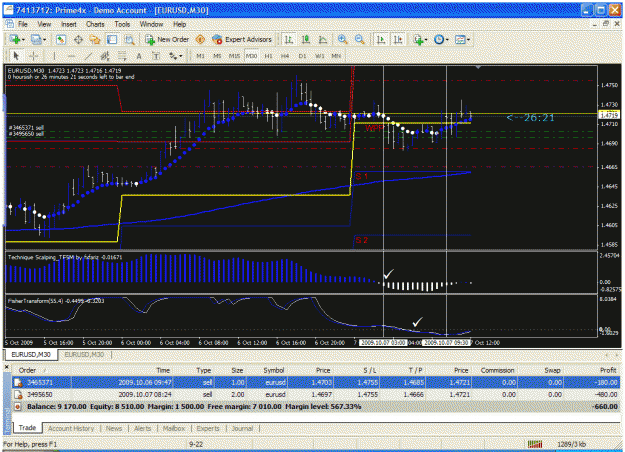Switch chart to candlesticks

point(306,39)
